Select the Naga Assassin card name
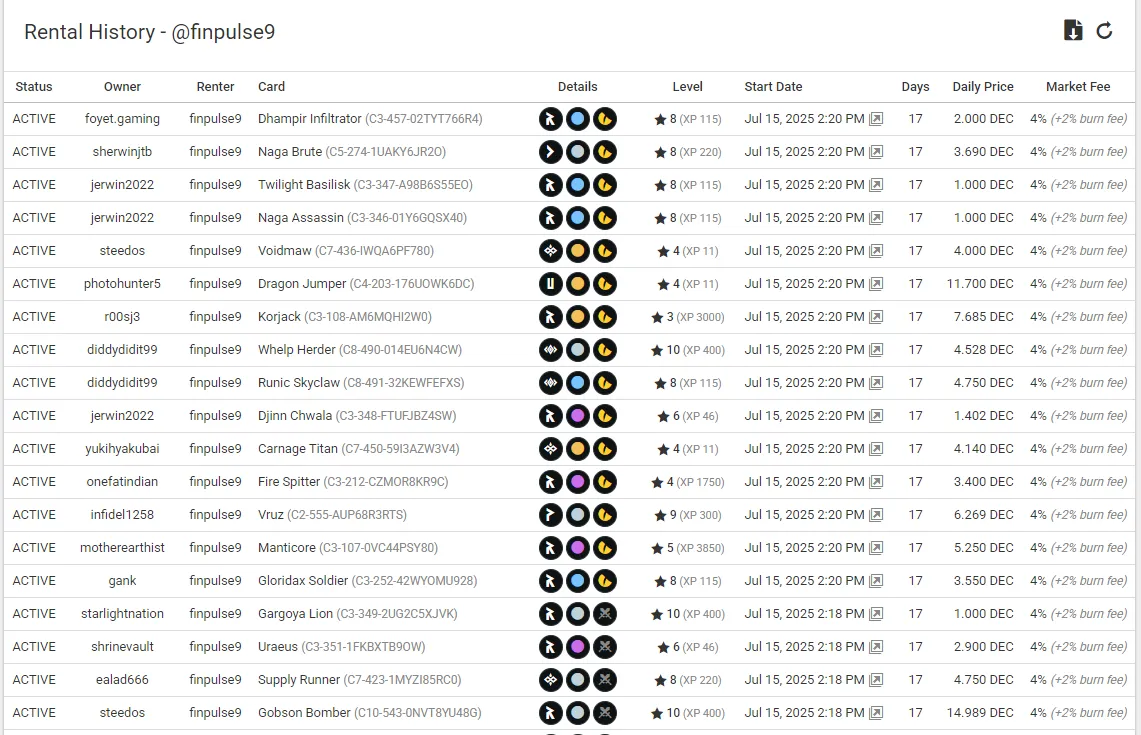Viewport: 1141px width, 735px height. [301, 218]
